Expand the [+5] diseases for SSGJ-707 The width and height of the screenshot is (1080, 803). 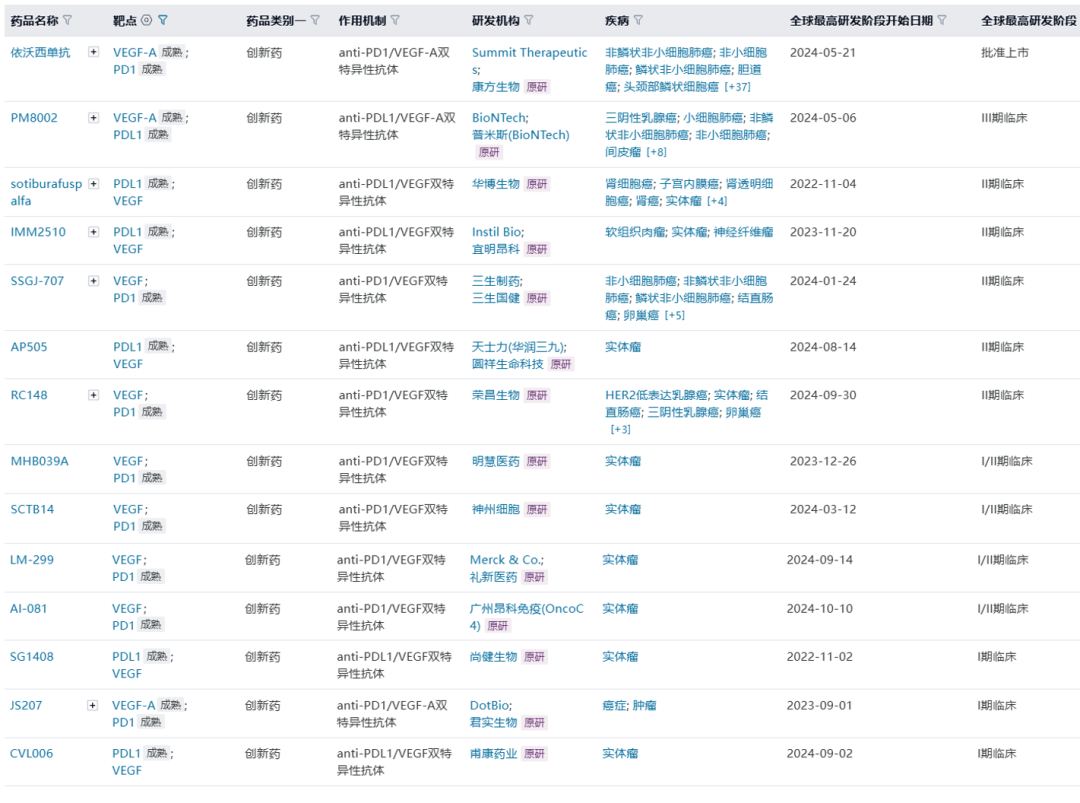tap(674, 315)
